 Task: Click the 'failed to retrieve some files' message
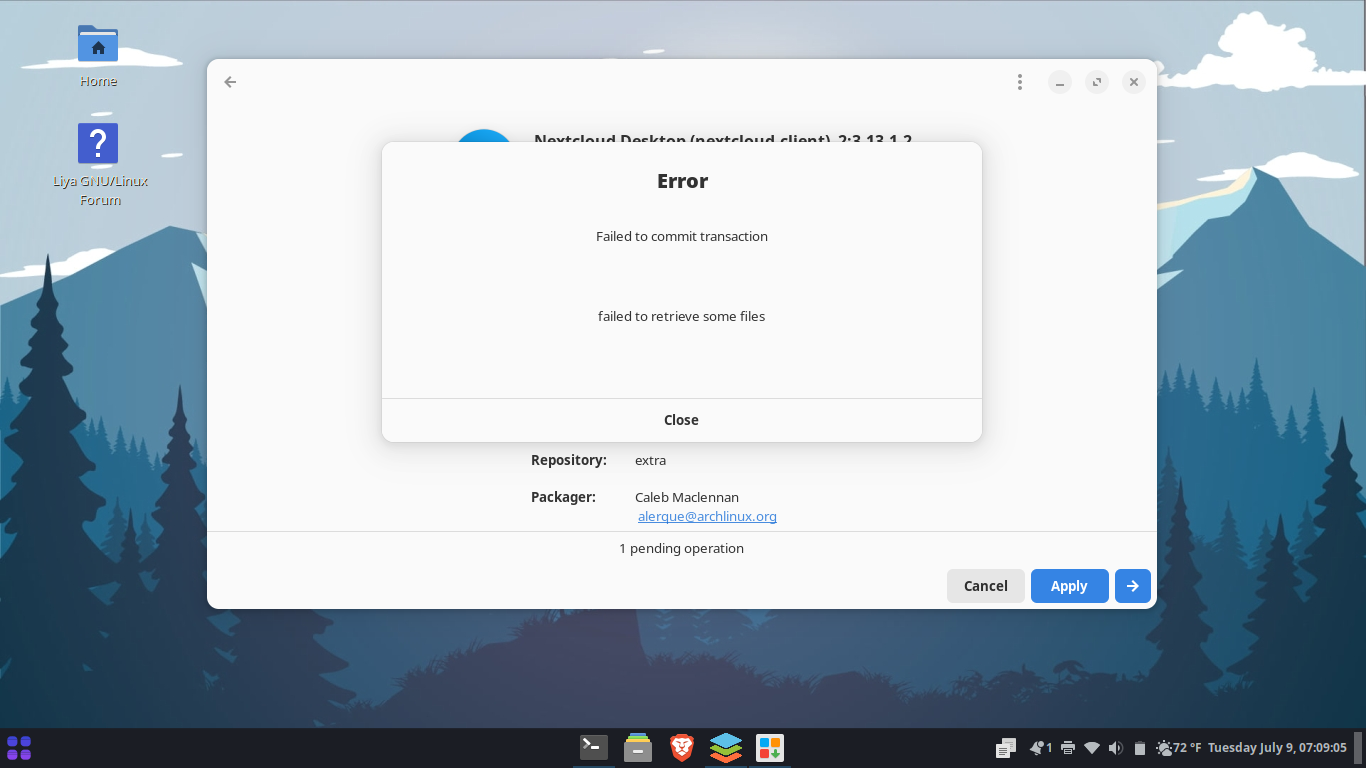tap(681, 317)
